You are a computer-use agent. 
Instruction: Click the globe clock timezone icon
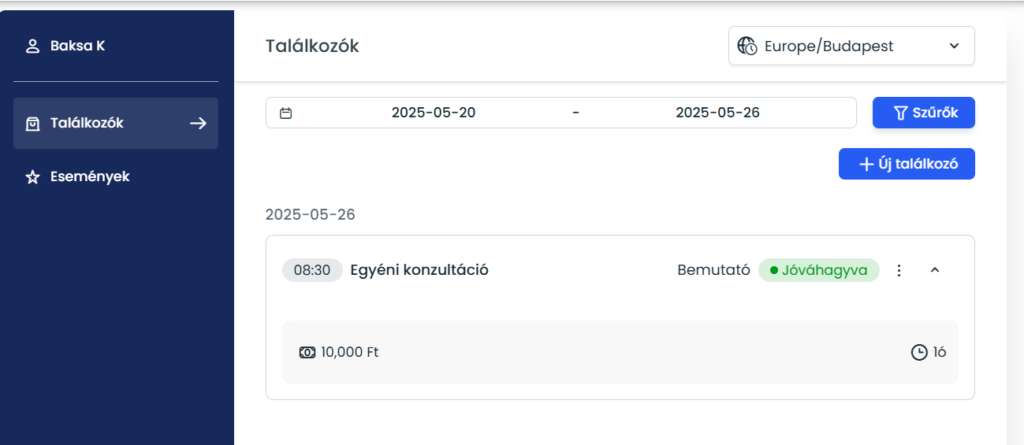pos(746,46)
